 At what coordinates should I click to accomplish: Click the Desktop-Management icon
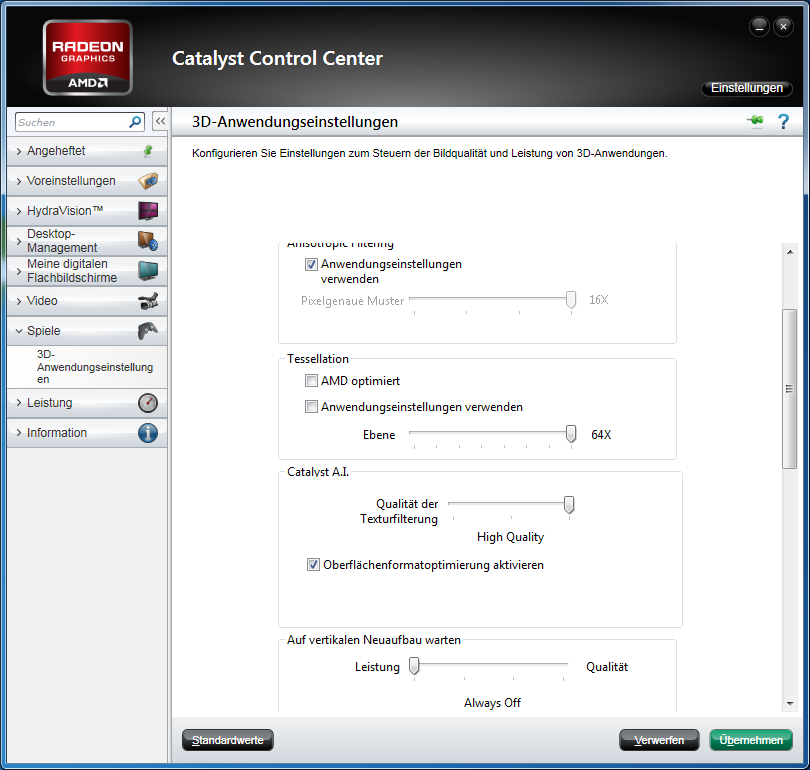pos(148,241)
